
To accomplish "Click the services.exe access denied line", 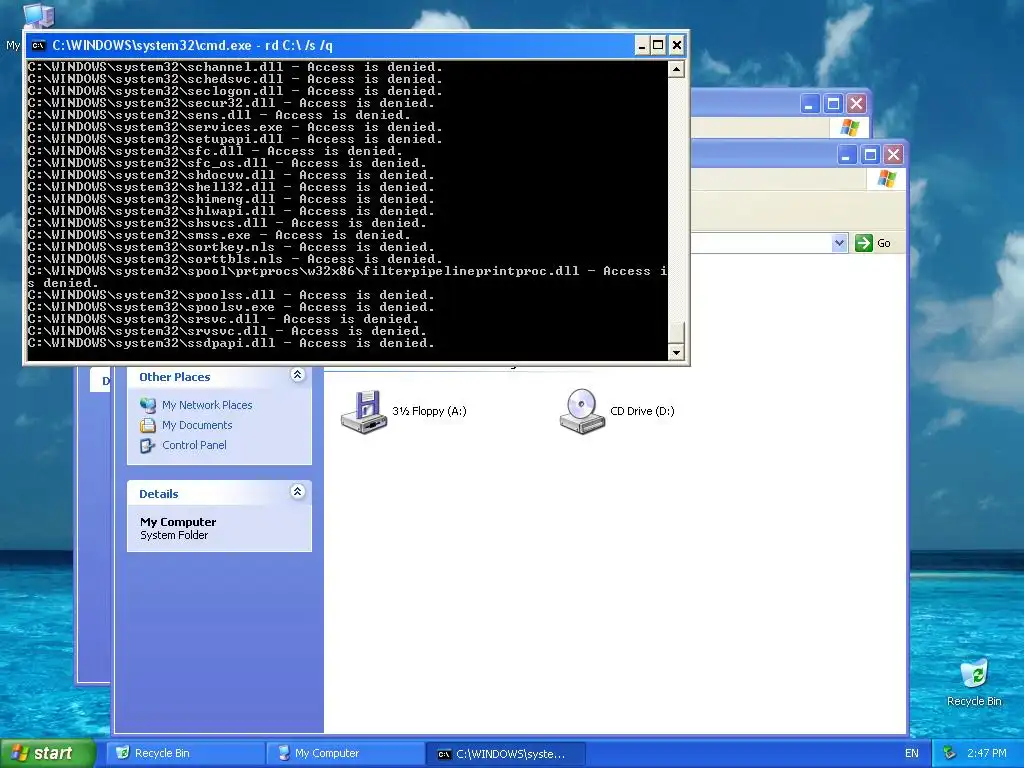I will tap(234, 127).
